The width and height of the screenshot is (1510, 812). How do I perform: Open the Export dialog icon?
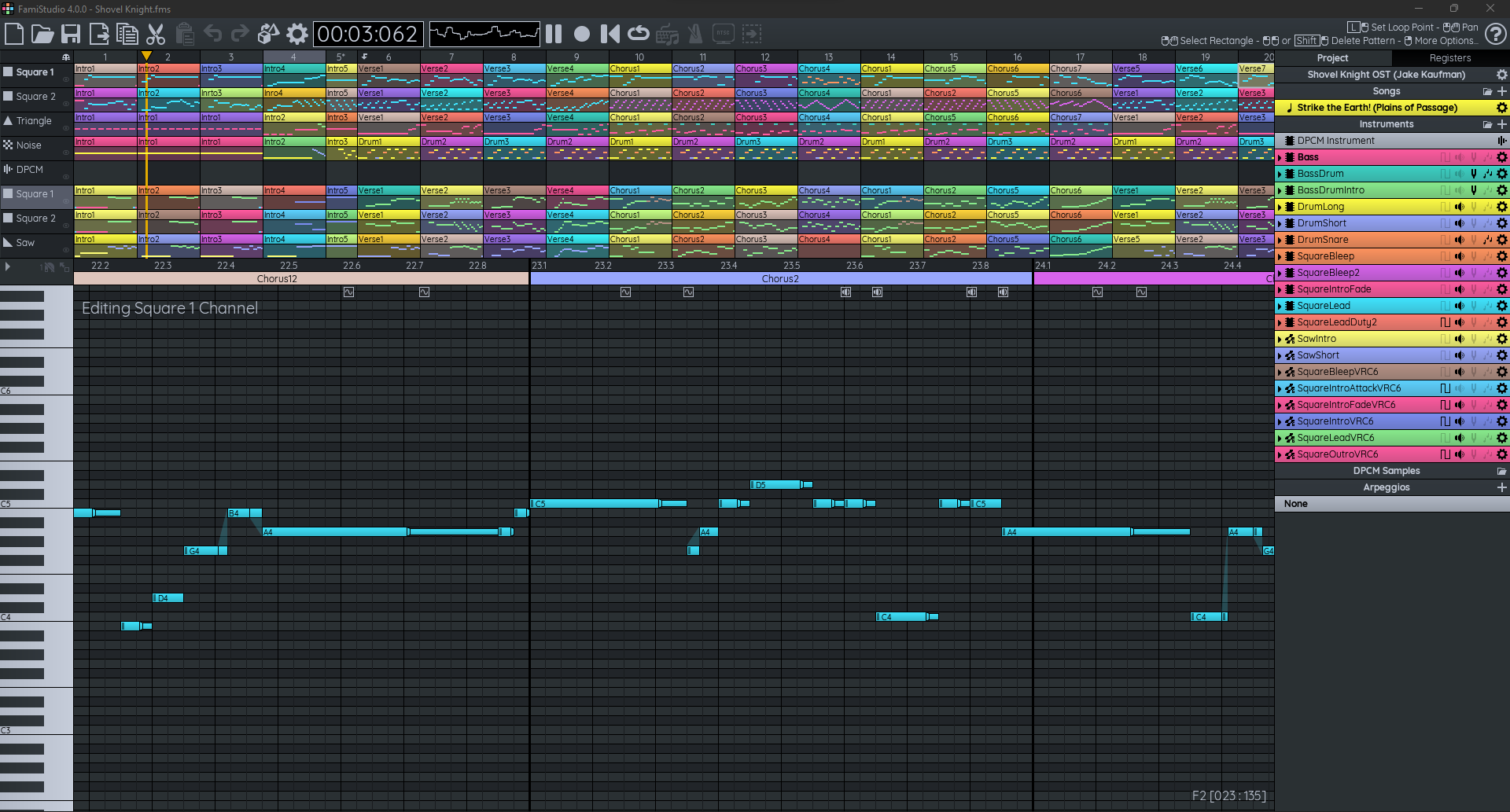point(99,34)
